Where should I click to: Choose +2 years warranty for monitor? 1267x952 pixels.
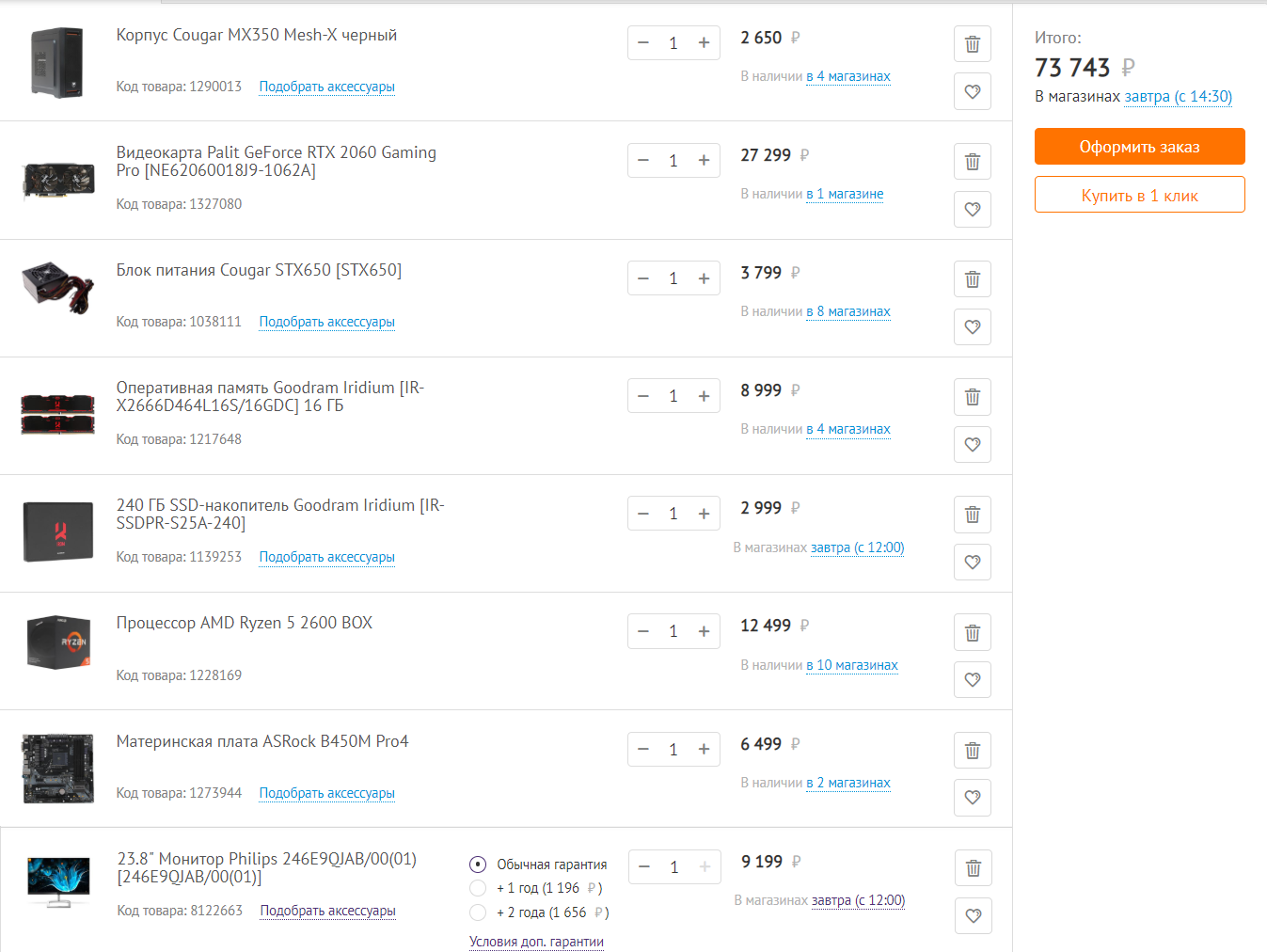coord(478,912)
